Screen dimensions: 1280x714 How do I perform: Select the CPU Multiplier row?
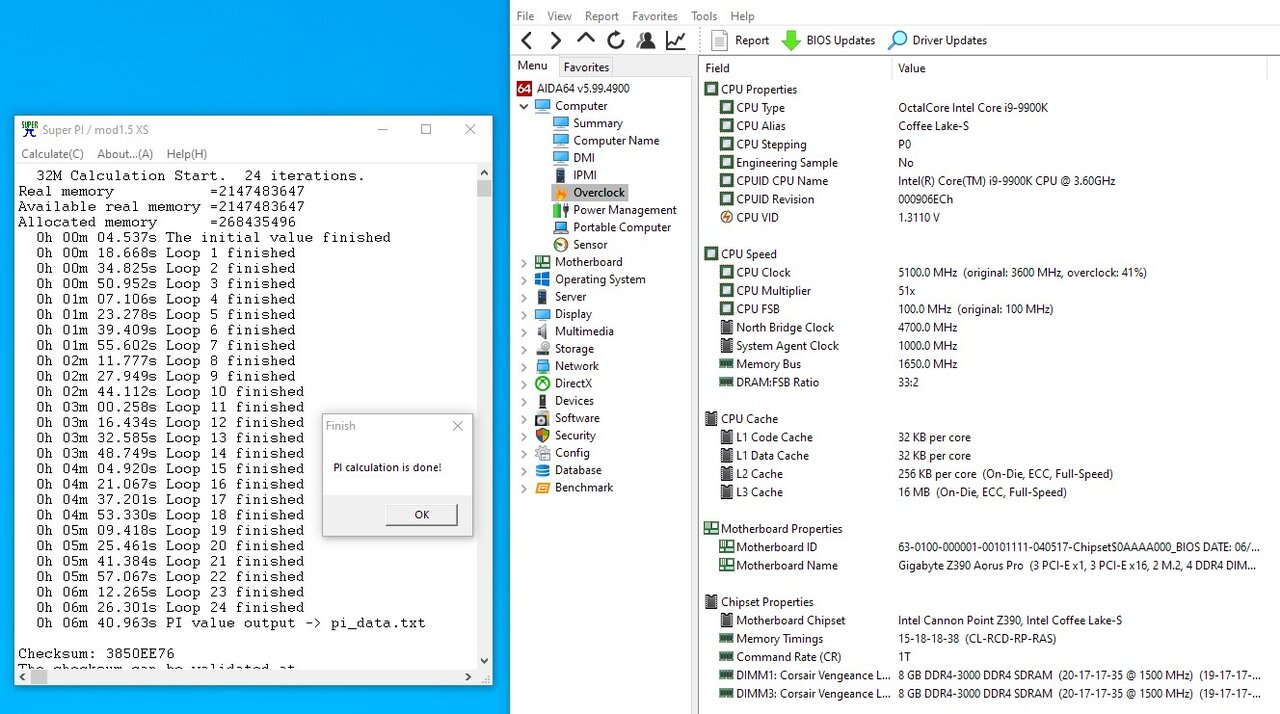[990, 291]
